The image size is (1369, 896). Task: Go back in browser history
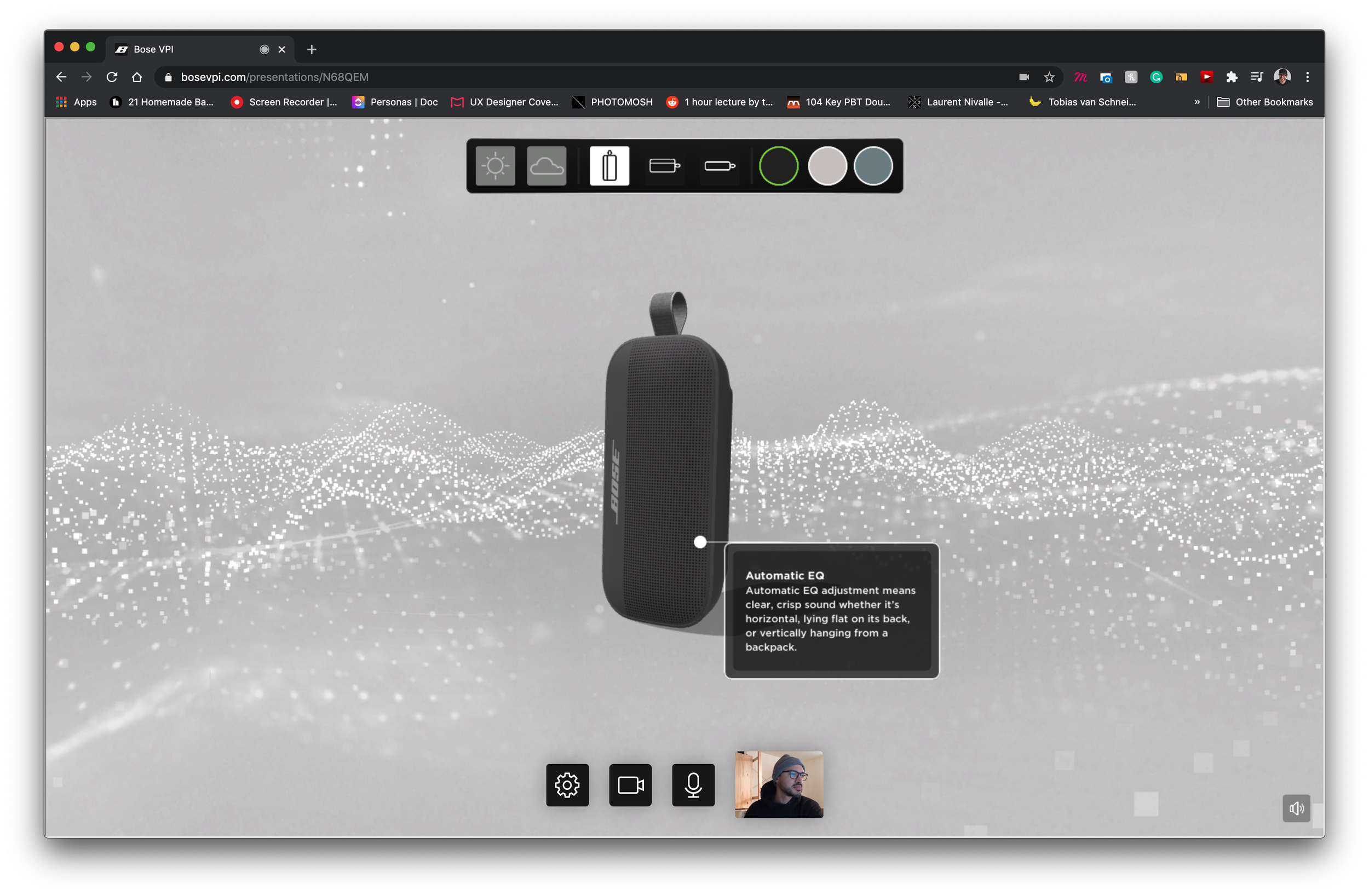tap(61, 77)
